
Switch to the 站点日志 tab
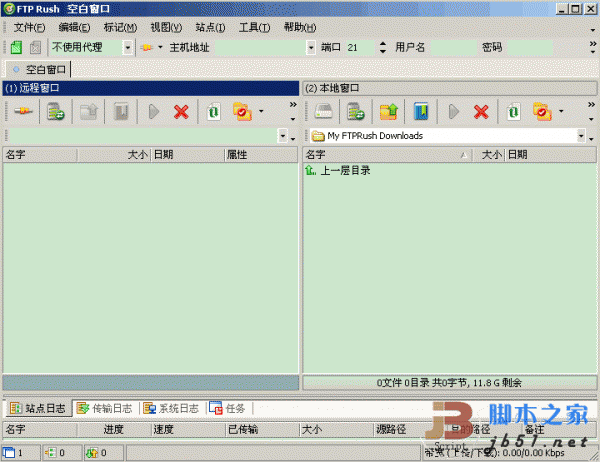point(38,408)
